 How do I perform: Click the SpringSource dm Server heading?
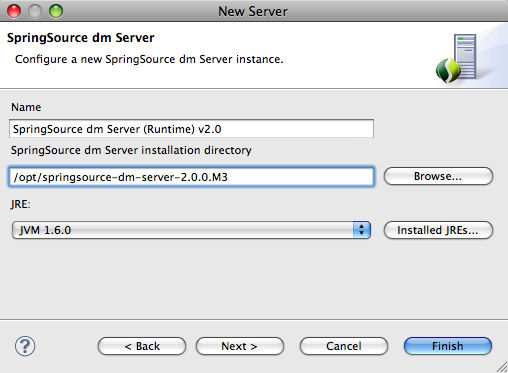81,38
